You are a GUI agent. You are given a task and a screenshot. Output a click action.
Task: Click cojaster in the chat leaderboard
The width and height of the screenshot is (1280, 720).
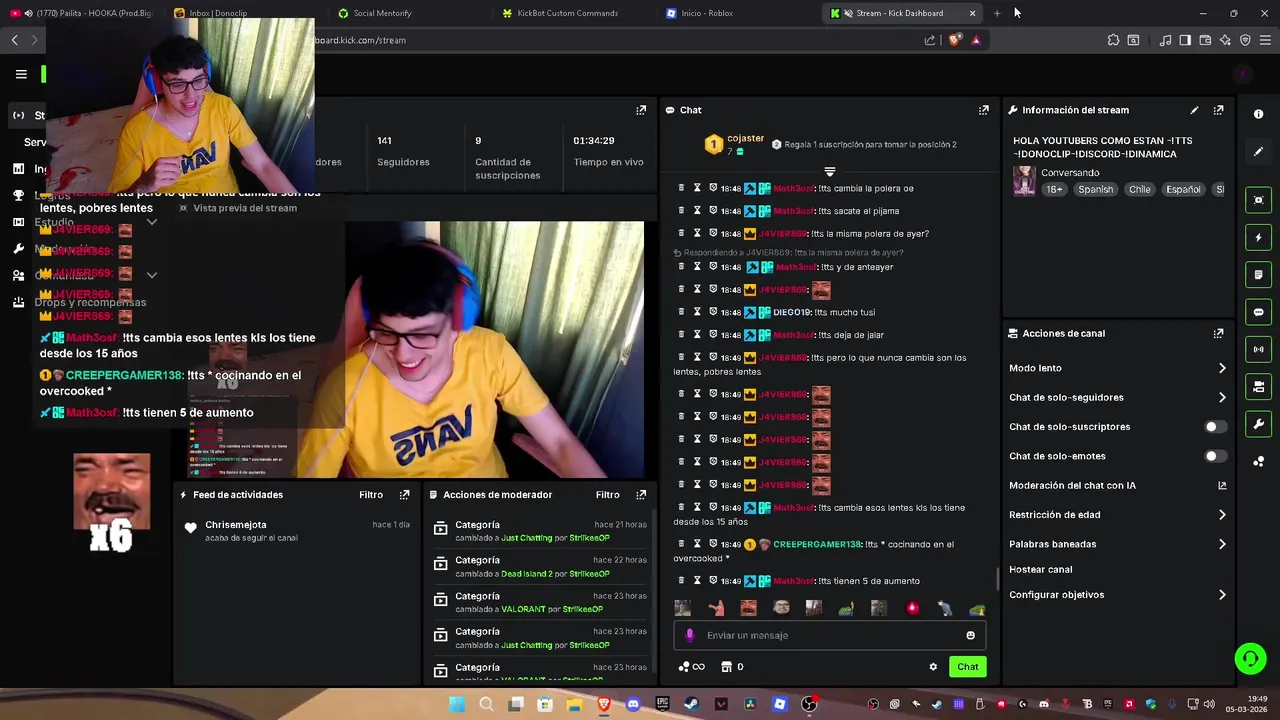pyautogui.click(x=746, y=138)
